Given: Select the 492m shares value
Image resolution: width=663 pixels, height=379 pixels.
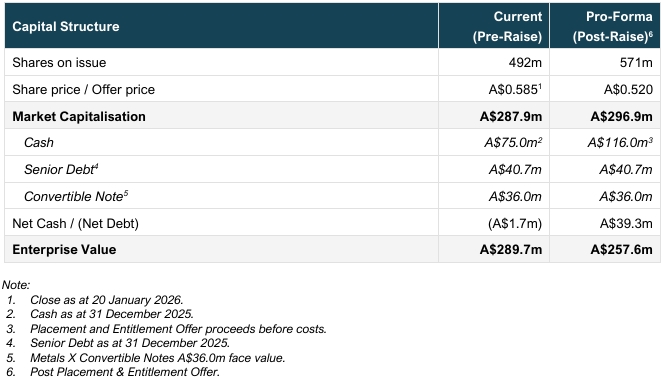Looking at the screenshot, I should tap(525, 63).
